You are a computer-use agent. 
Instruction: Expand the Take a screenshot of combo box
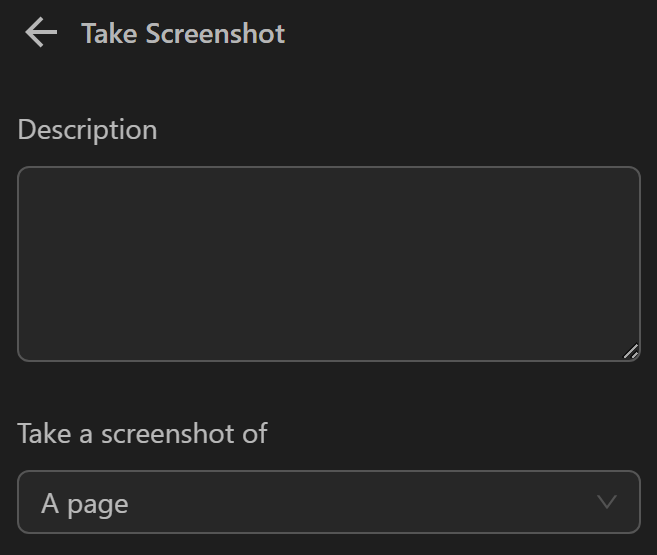point(328,502)
